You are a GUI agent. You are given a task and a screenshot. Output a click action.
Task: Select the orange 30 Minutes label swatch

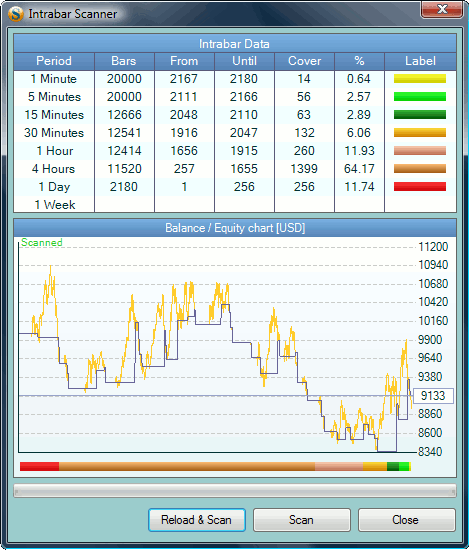pyautogui.click(x=420, y=133)
